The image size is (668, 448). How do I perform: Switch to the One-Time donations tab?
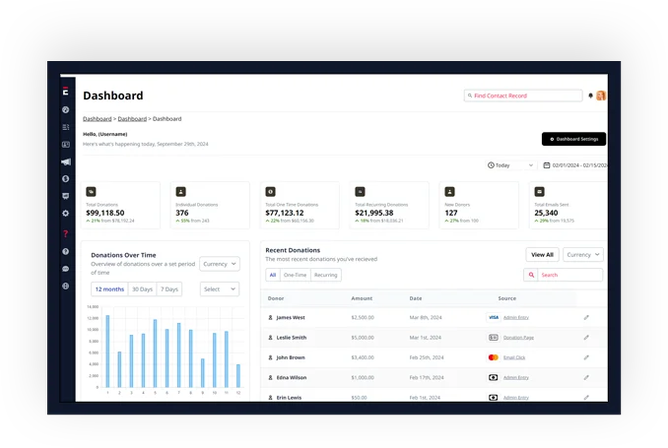(295, 274)
